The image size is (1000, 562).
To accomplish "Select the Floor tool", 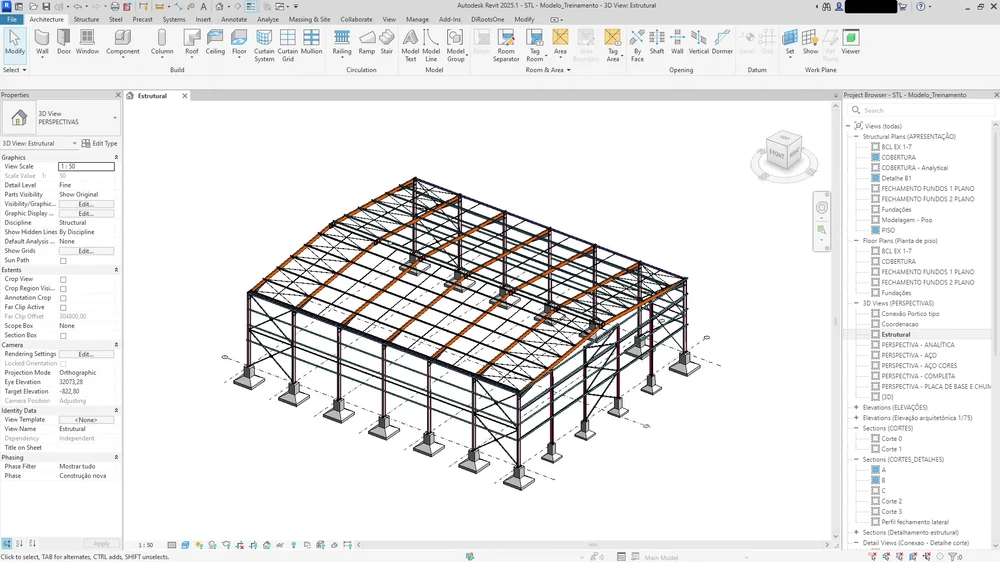I will tap(239, 42).
